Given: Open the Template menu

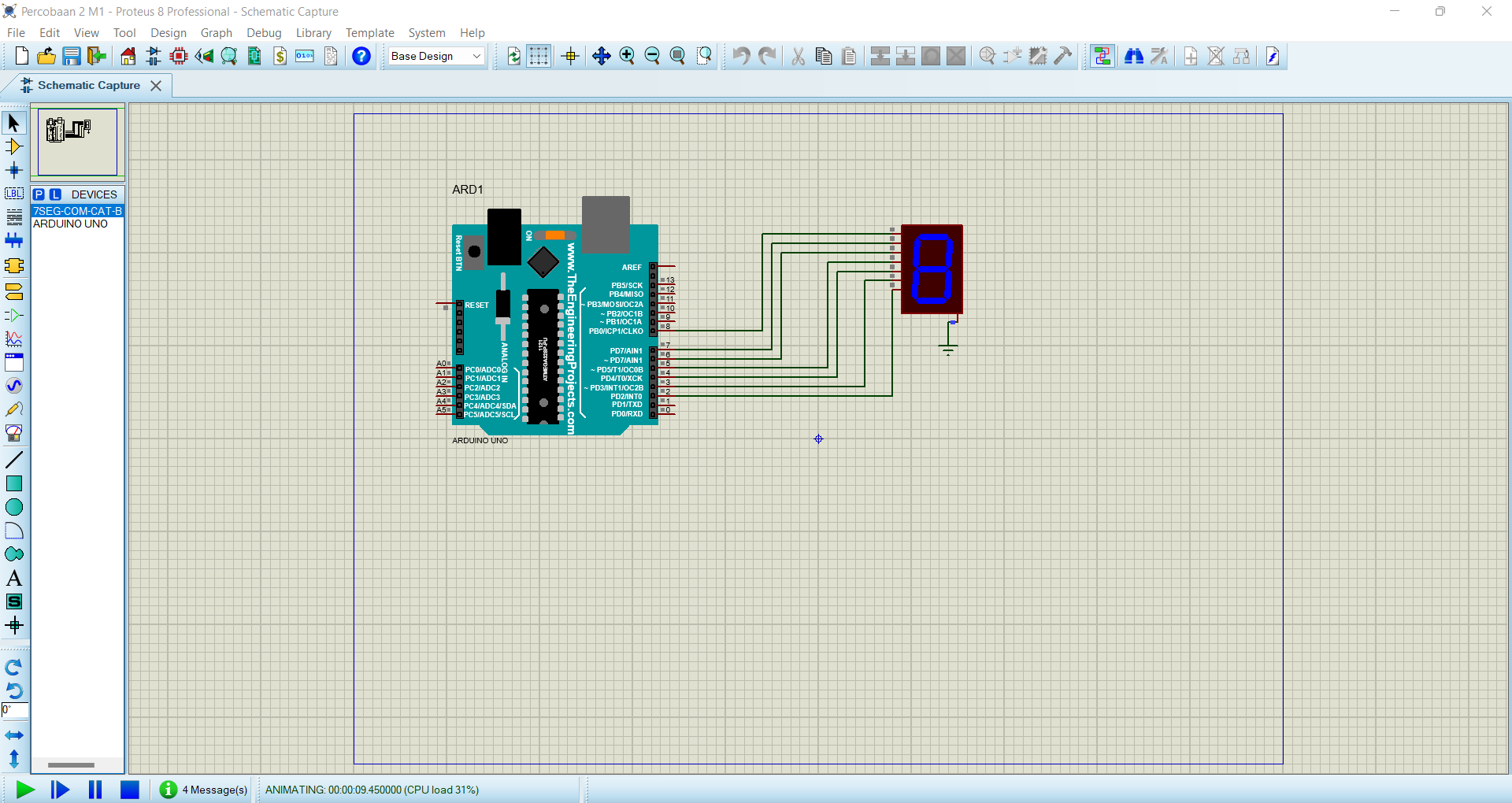Looking at the screenshot, I should [x=370, y=32].
